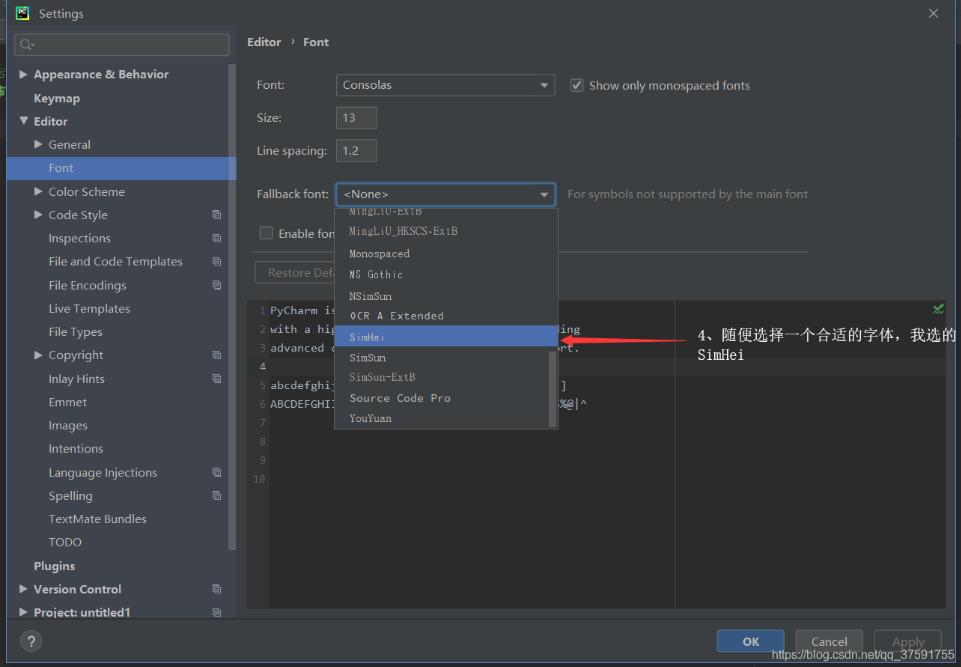Image resolution: width=961 pixels, height=667 pixels.
Task: Collapse the Fallback font dropdown
Action: pos(545,194)
